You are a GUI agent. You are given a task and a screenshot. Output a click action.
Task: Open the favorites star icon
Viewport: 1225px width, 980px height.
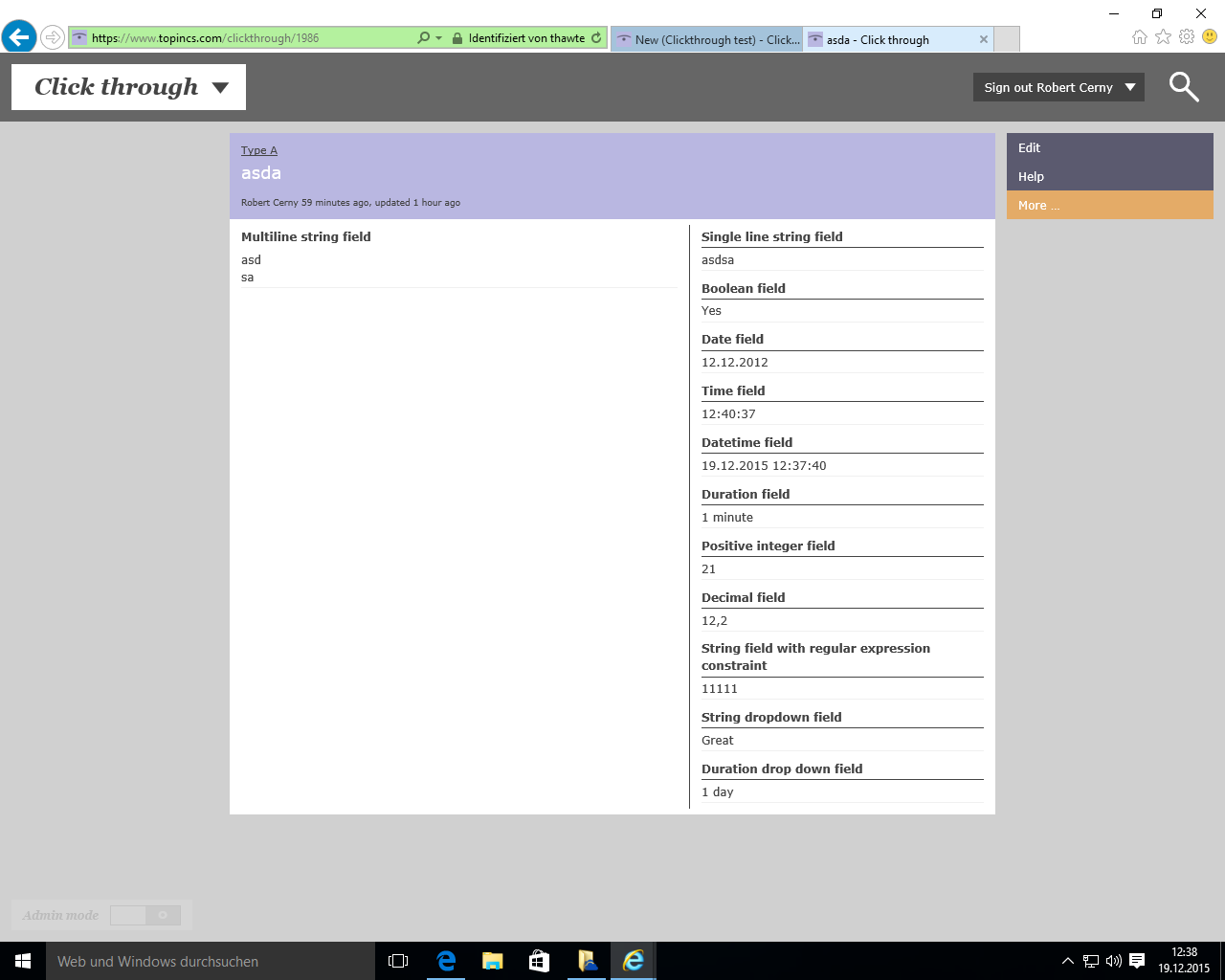tap(1163, 37)
